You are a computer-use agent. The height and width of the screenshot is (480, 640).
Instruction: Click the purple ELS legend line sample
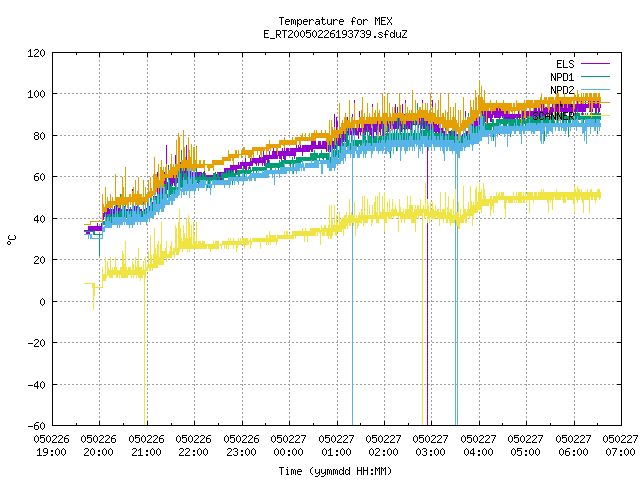(x=595, y=64)
